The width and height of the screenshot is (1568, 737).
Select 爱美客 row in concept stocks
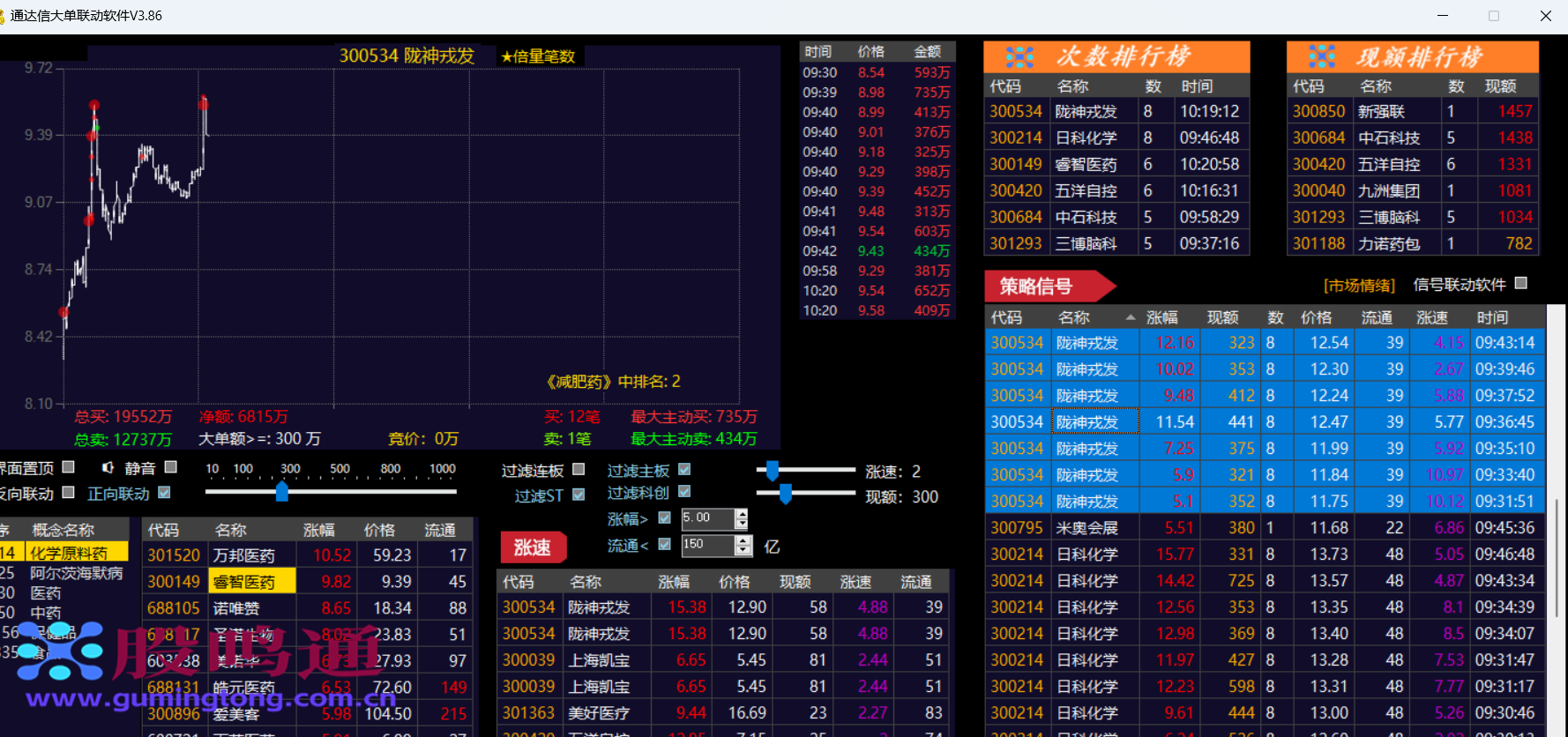click(307, 714)
